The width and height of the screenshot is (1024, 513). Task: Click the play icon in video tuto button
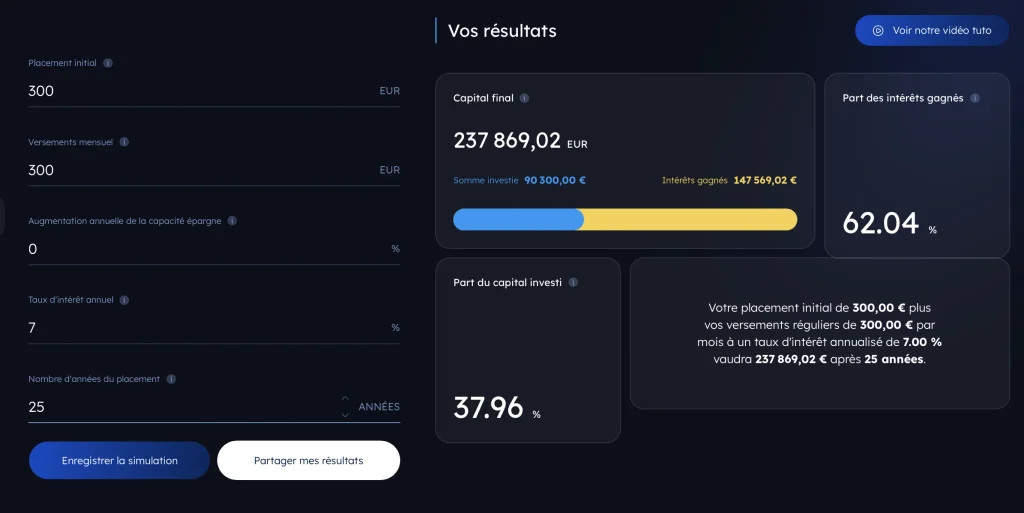(x=878, y=31)
